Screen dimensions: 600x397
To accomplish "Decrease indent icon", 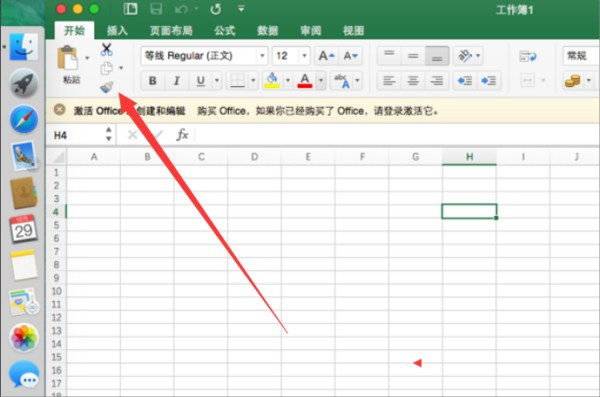I will coord(465,81).
